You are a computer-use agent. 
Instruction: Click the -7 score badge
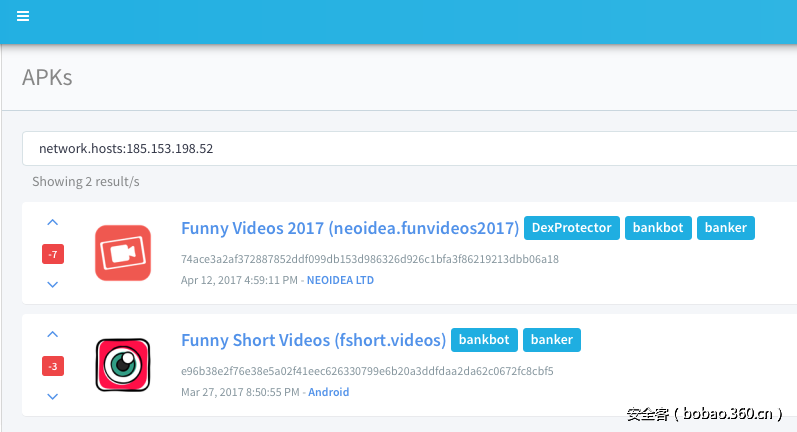[53, 255]
